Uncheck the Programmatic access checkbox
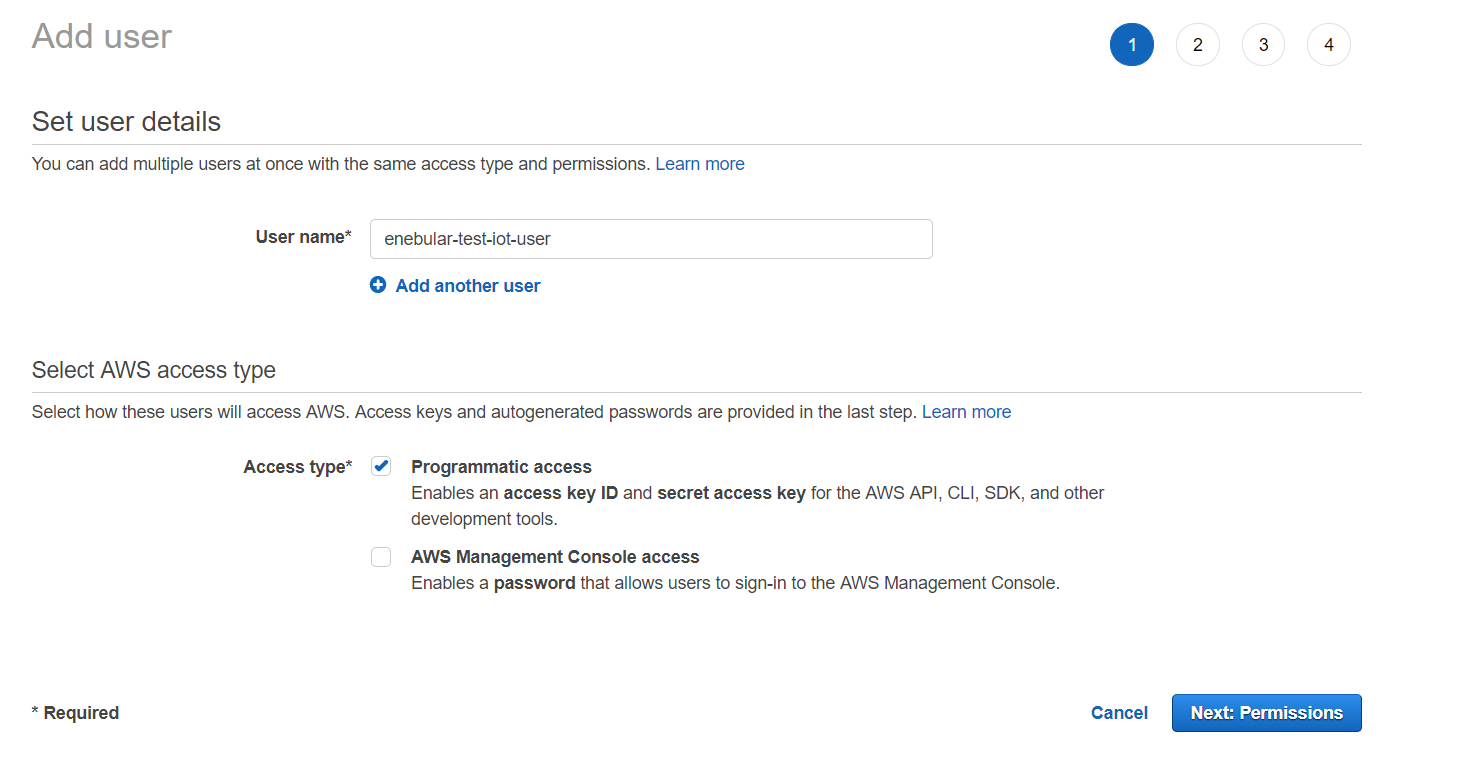The image size is (1475, 765). [x=381, y=466]
